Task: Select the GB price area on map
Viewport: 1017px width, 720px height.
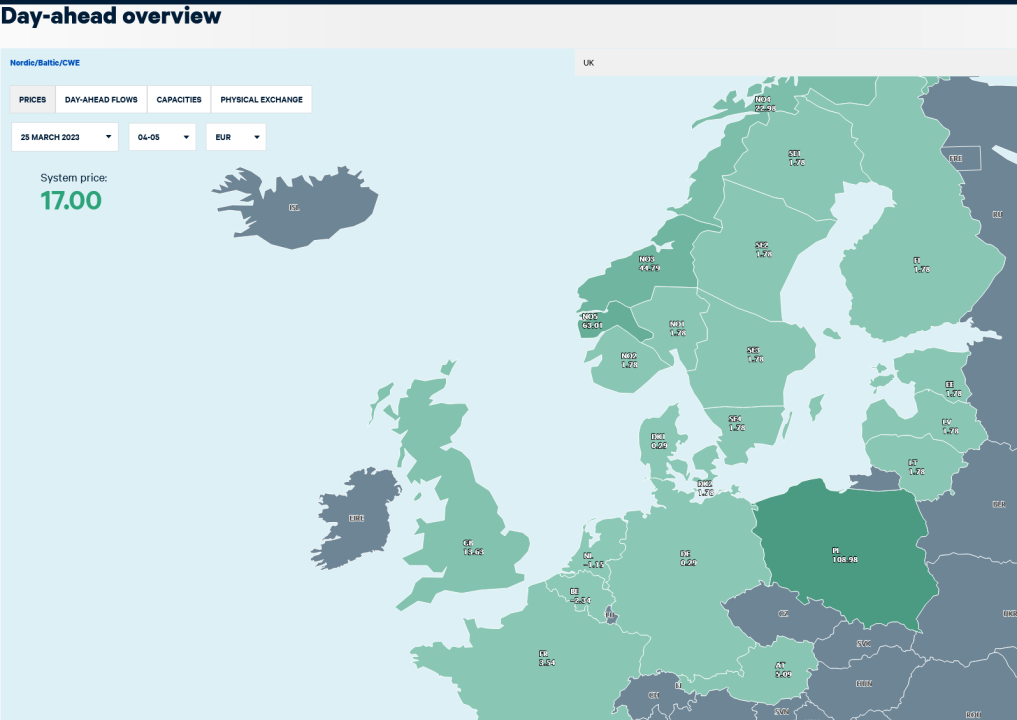Action: [472, 547]
